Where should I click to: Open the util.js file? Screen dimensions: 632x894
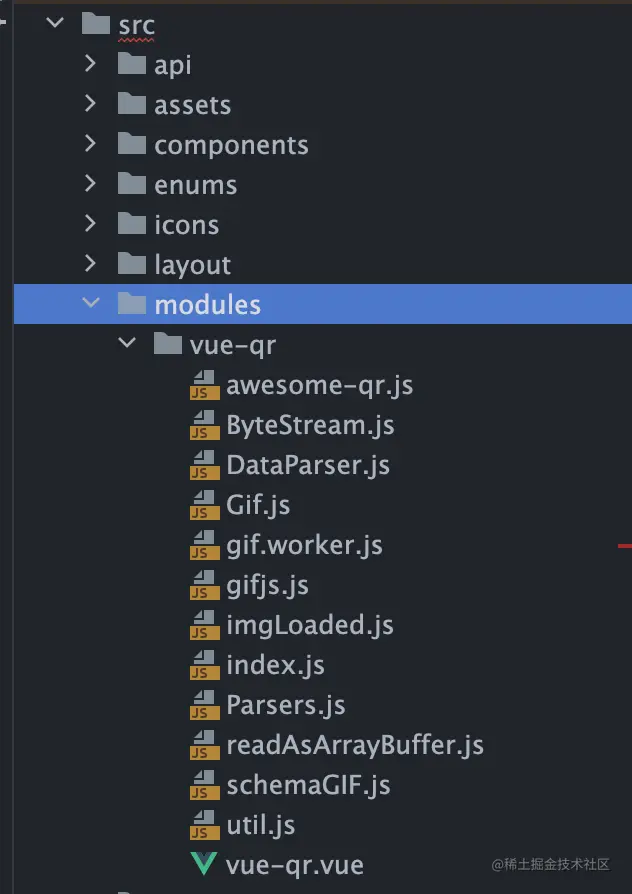pos(260,825)
